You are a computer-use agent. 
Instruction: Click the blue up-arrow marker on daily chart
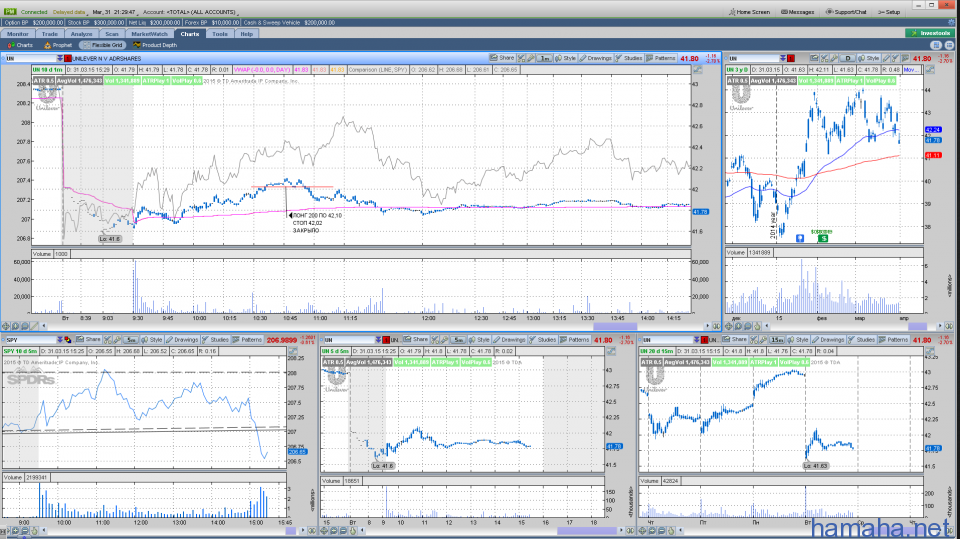(x=800, y=238)
